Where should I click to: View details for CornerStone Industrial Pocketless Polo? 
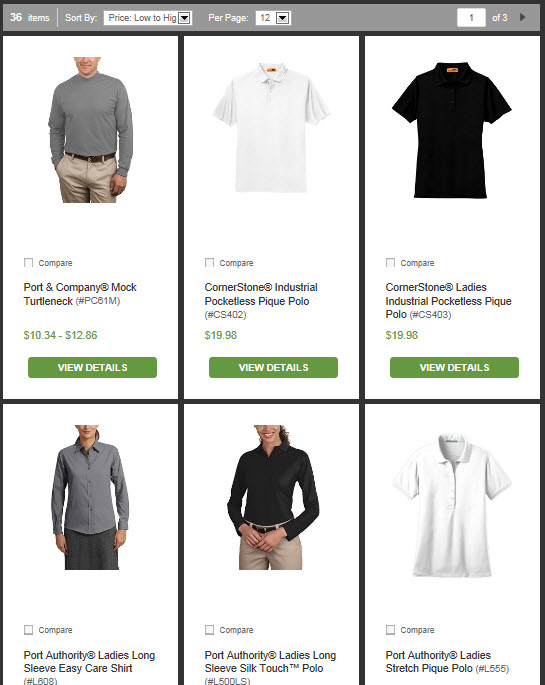point(273,367)
